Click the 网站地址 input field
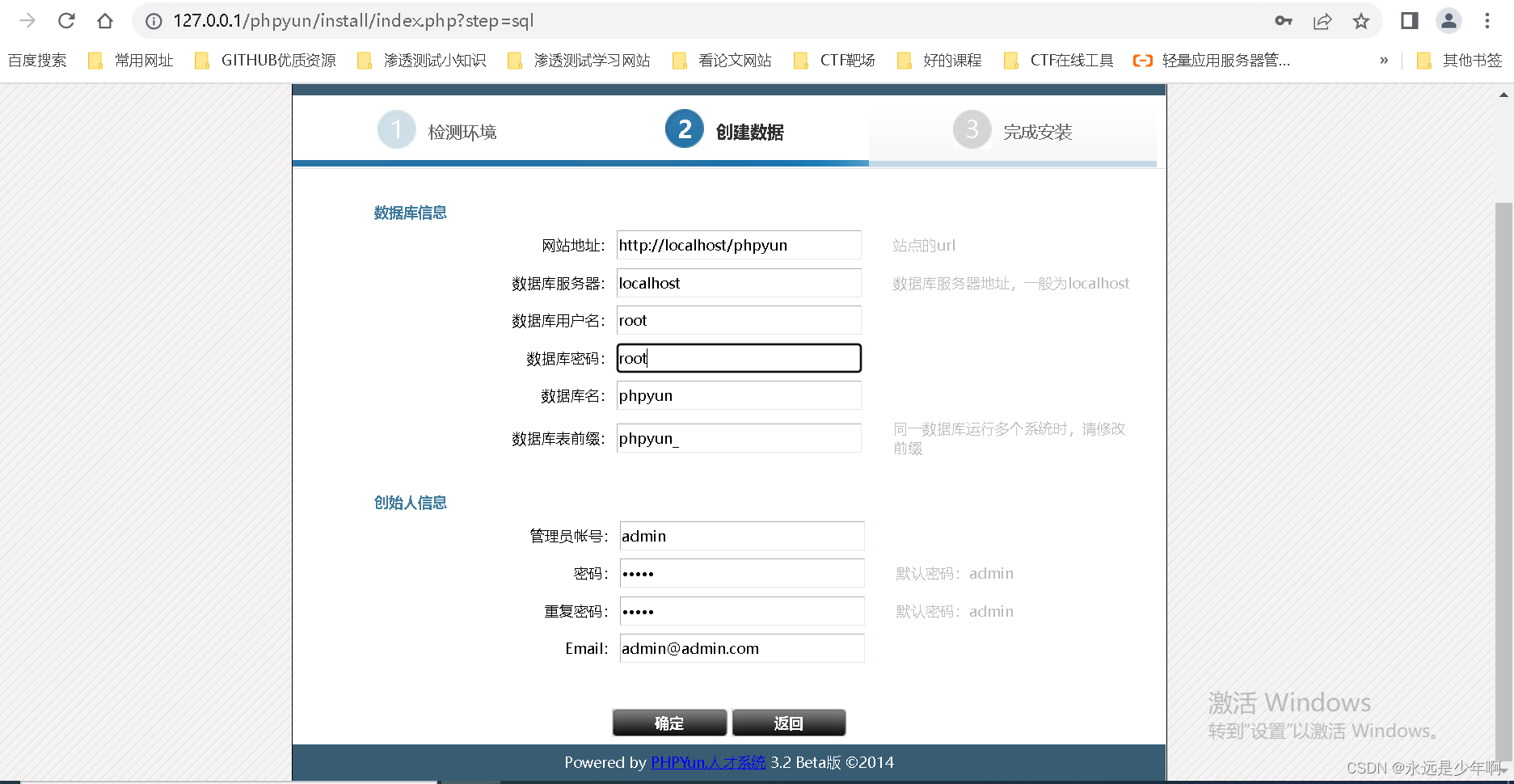The height and width of the screenshot is (784, 1514). pyautogui.click(x=739, y=245)
